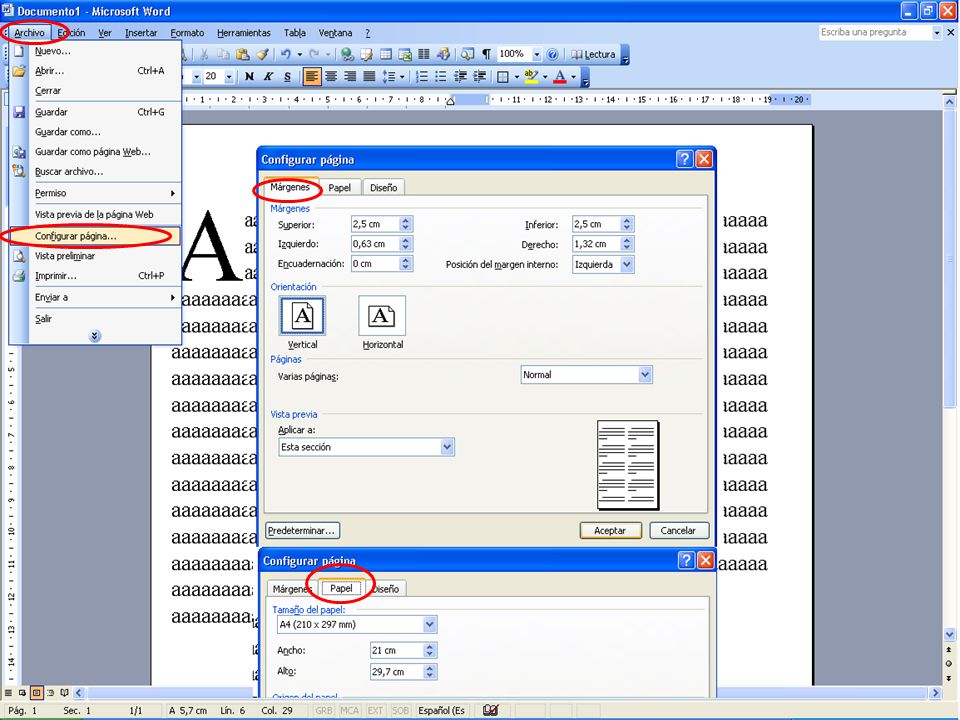Viewport: 960px width, 720px height.
Task: Choose Guardar como... from the Archivo menu
Action: point(96,132)
